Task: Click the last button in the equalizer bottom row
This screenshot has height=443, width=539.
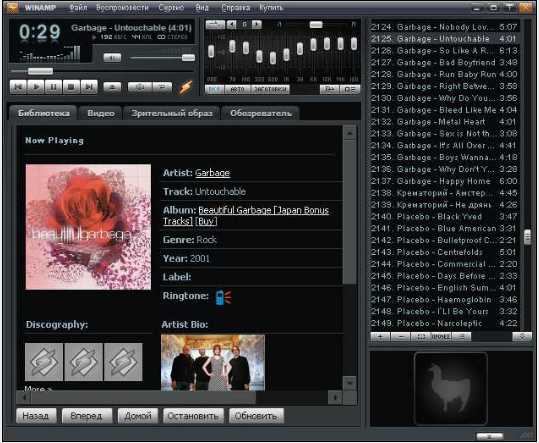Action: coord(350,89)
